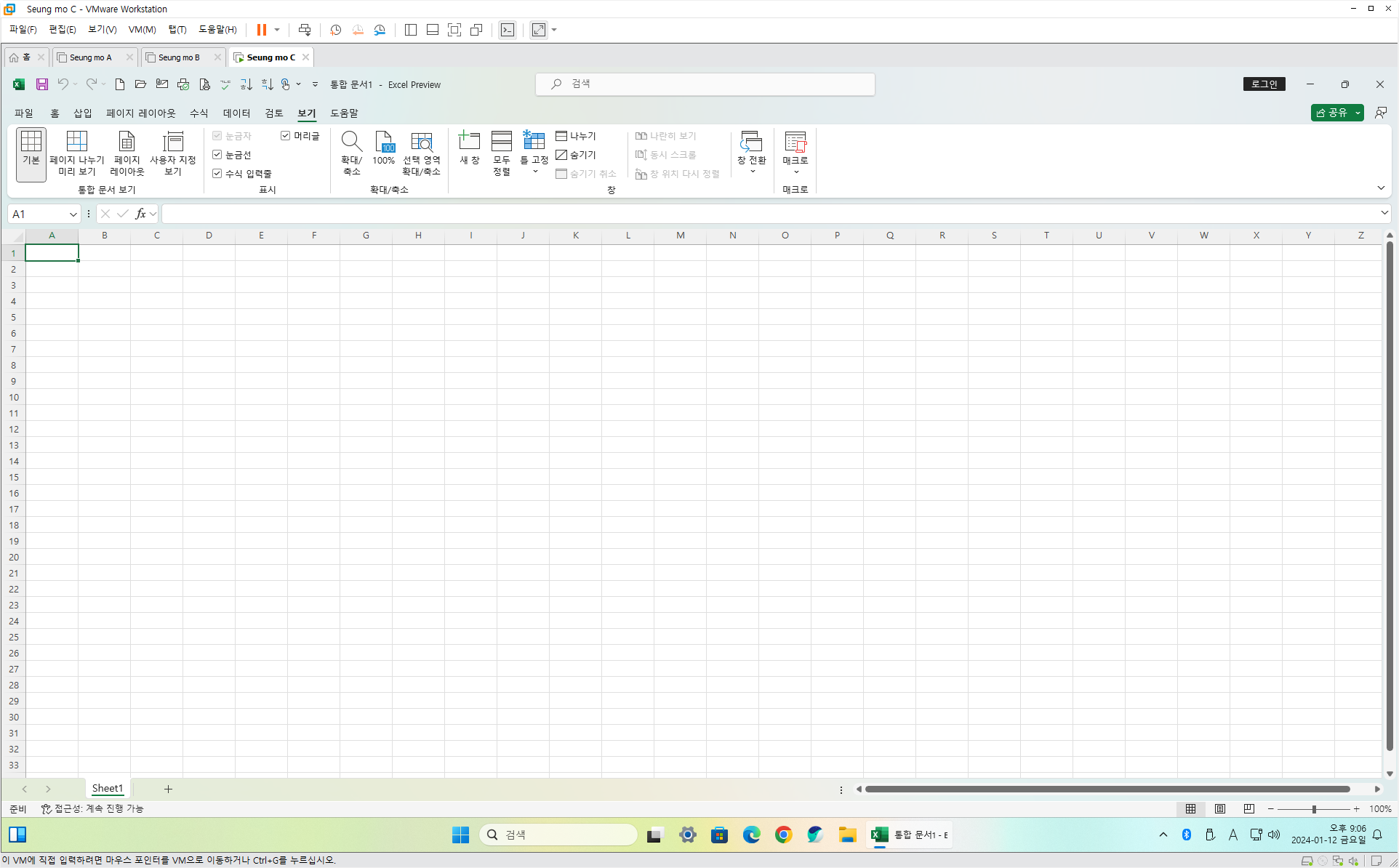This screenshot has height=868, width=1399.
Task: Add a new sheet with plus button
Action: pos(168,789)
